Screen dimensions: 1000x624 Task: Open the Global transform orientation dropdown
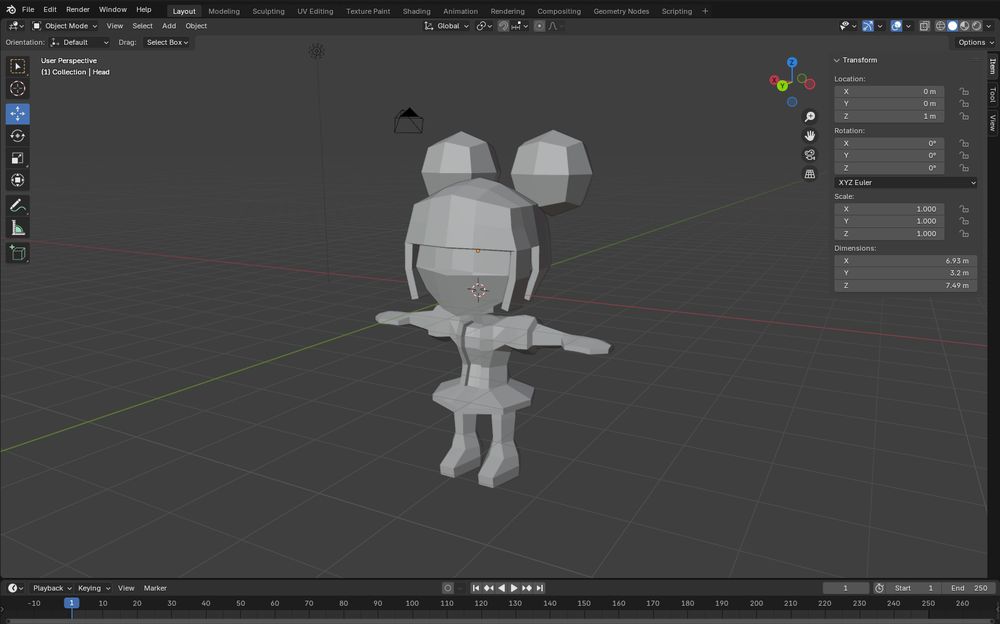point(446,26)
